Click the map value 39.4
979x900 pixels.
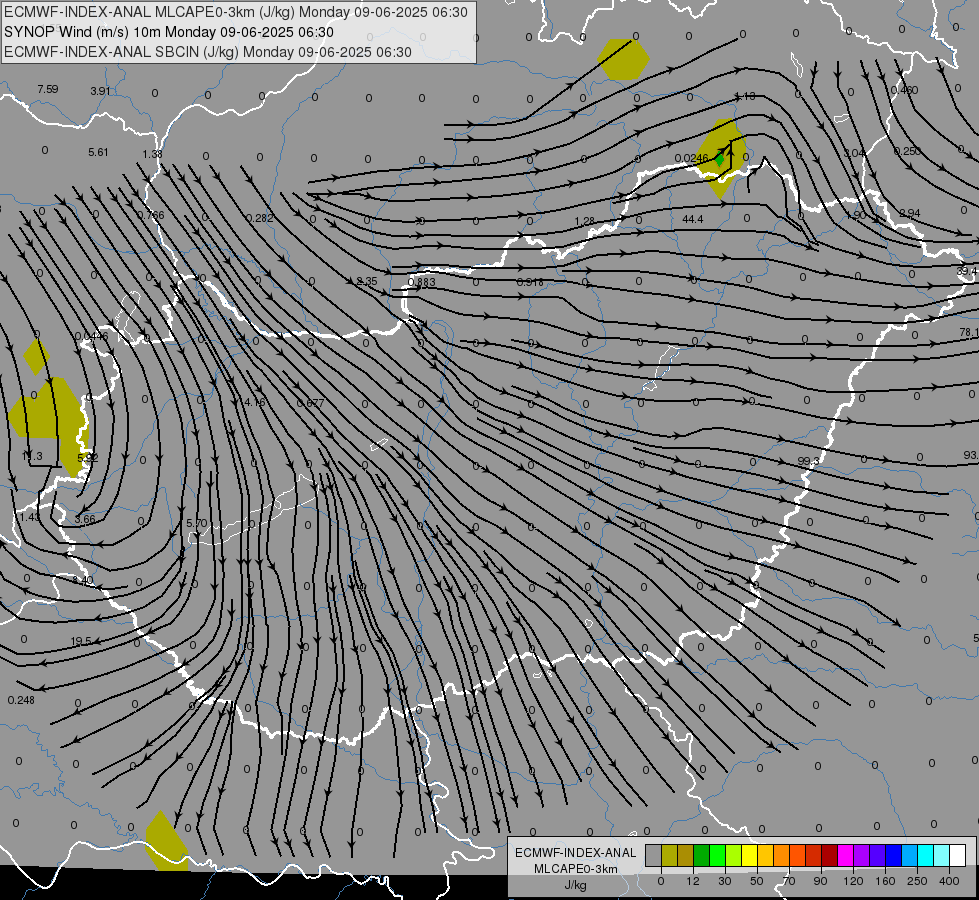(x=967, y=271)
